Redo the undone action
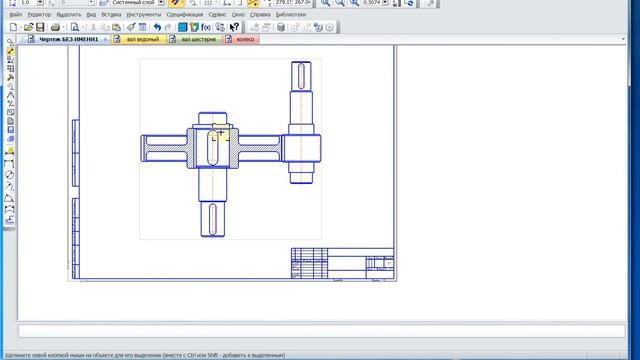This screenshot has height=360, width=640. [x=168, y=27]
